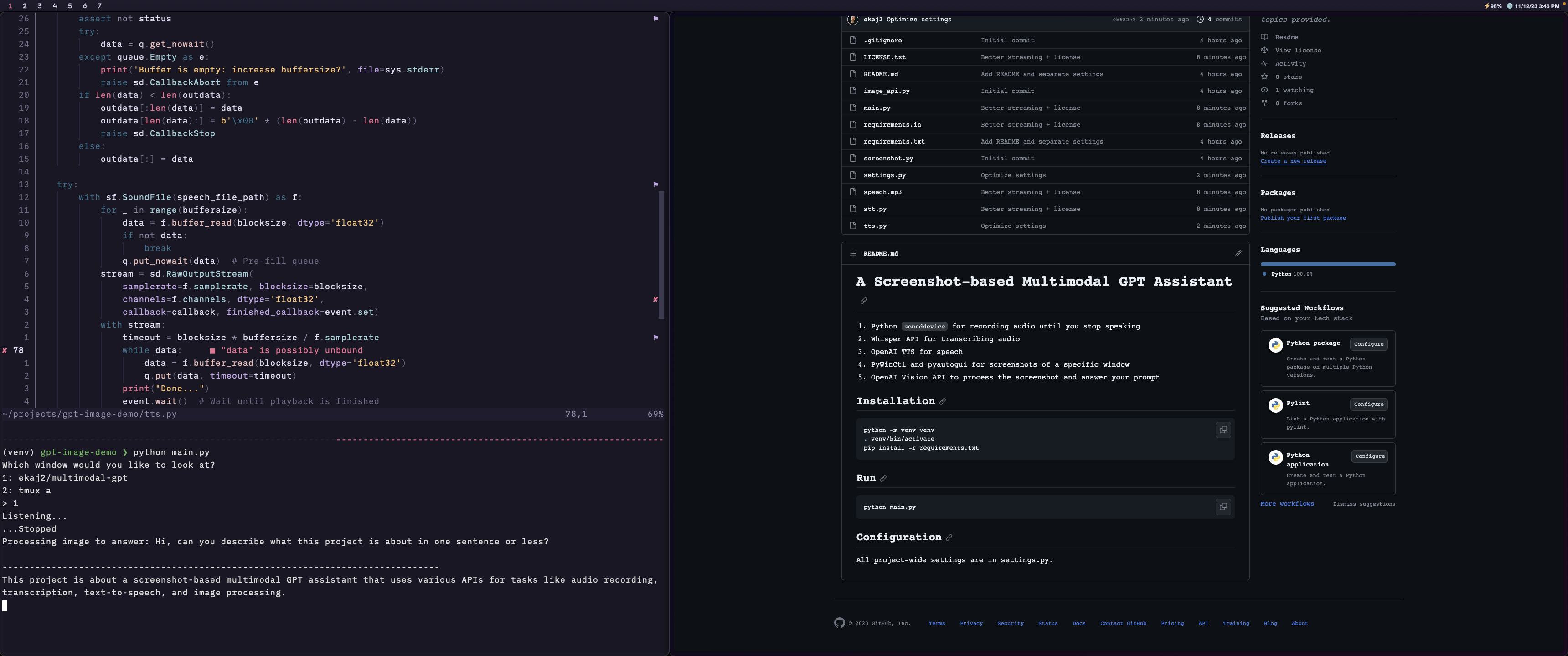Click the stars icon in sidebar
Viewport: 1568px width, 656px height.
tap(1264, 77)
